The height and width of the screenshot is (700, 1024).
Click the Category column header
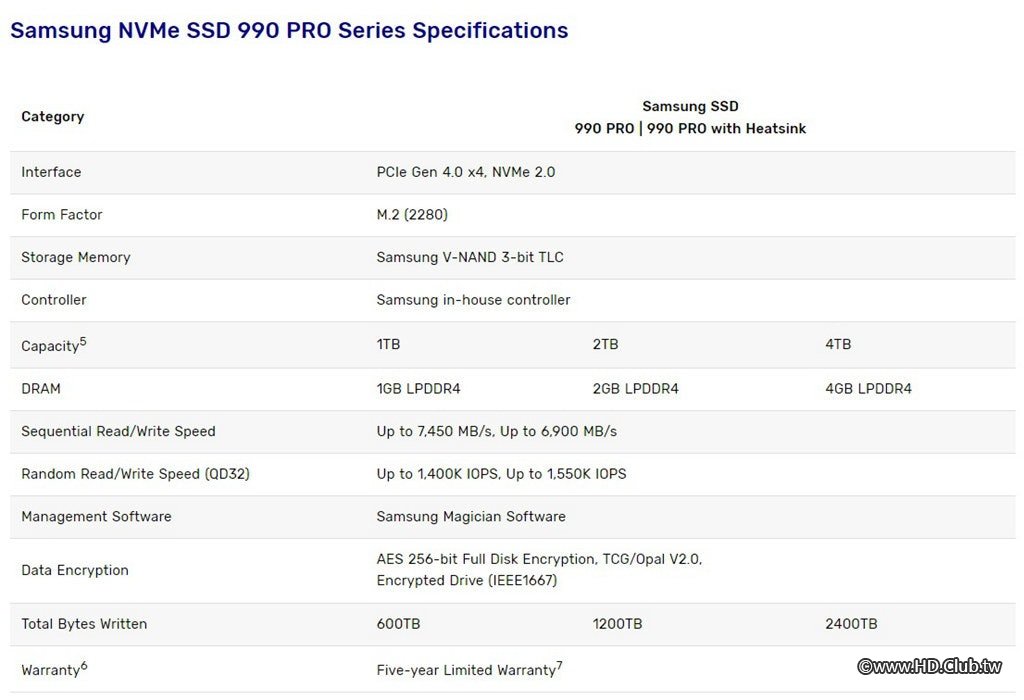(x=52, y=116)
